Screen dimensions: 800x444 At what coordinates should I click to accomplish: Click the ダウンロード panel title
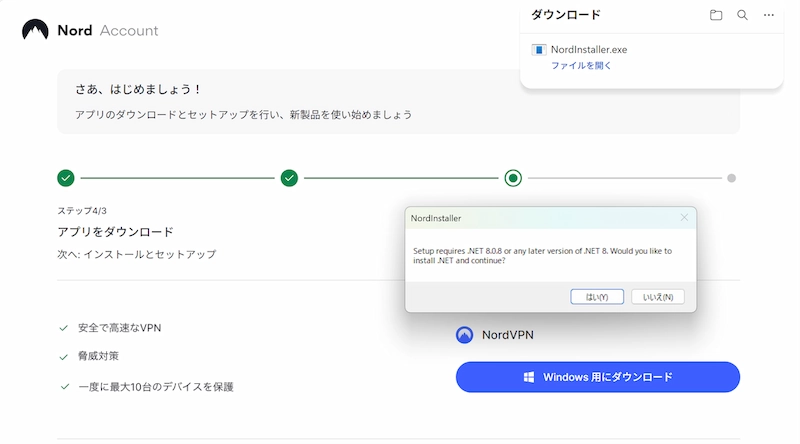566,15
